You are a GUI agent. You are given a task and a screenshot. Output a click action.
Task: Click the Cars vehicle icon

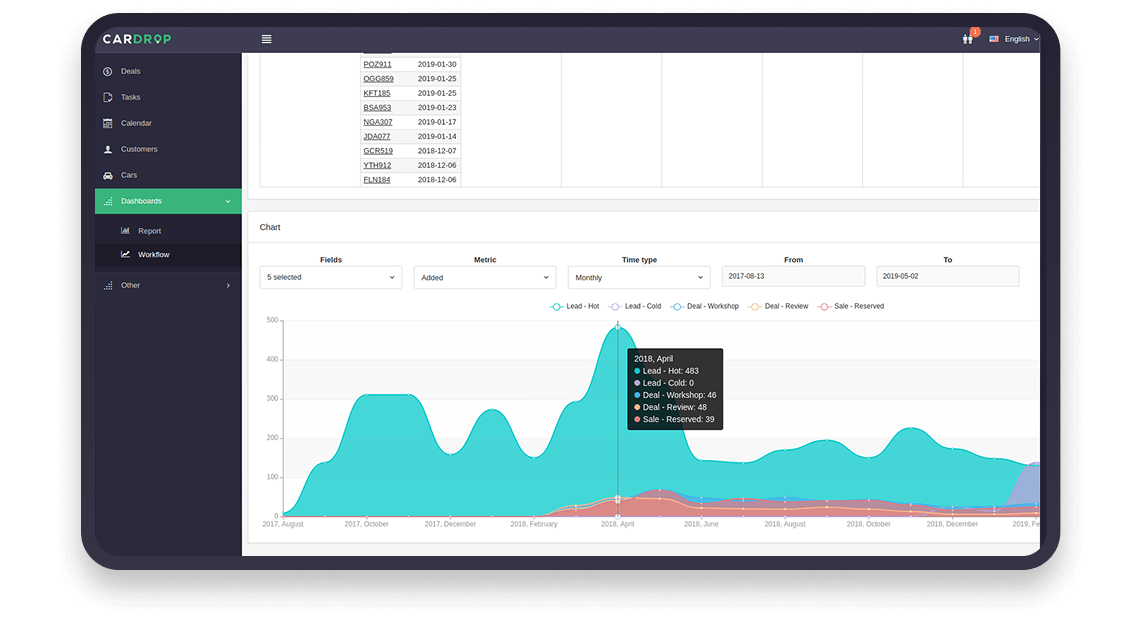pos(108,176)
